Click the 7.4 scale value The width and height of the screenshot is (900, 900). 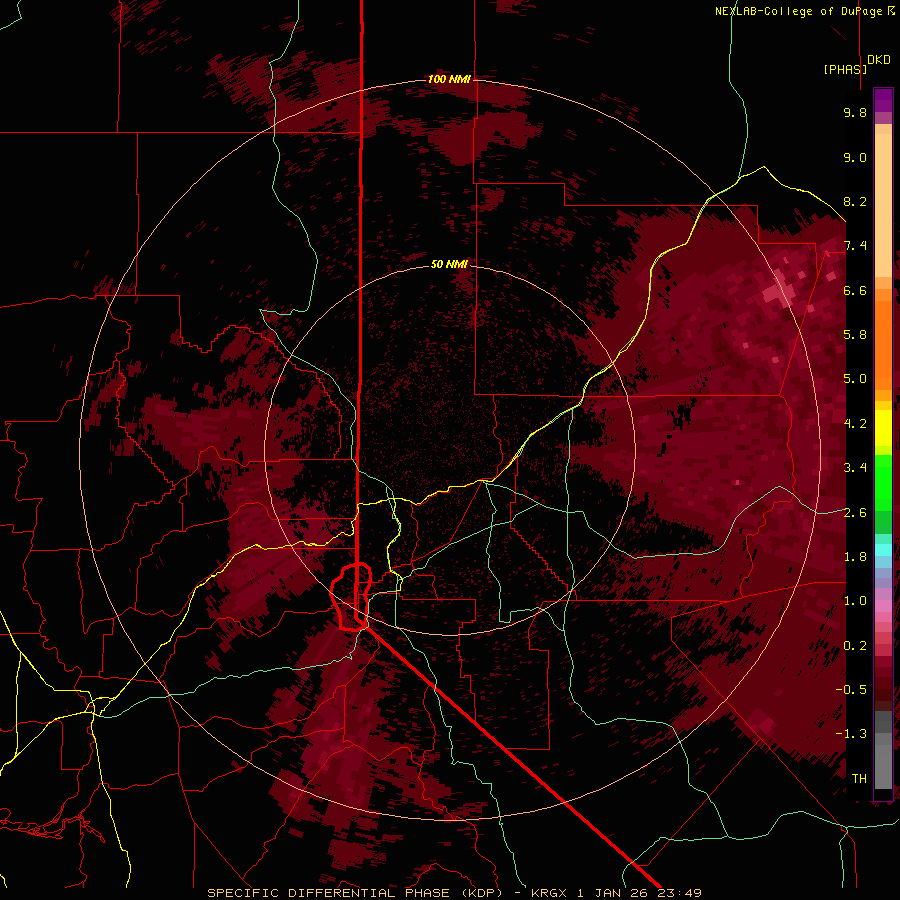[855, 246]
